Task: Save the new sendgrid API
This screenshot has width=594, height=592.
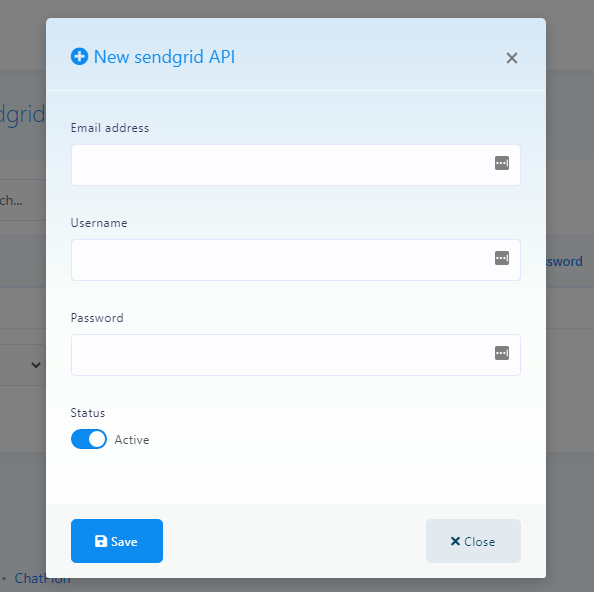Action: 117,541
